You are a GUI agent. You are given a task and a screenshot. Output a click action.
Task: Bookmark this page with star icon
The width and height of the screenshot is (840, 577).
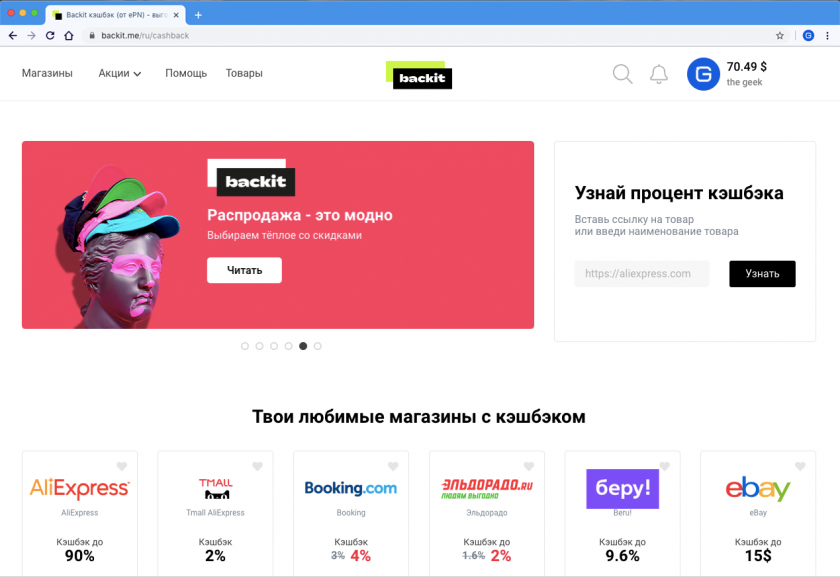pyautogui.click(x=779, y=35)
